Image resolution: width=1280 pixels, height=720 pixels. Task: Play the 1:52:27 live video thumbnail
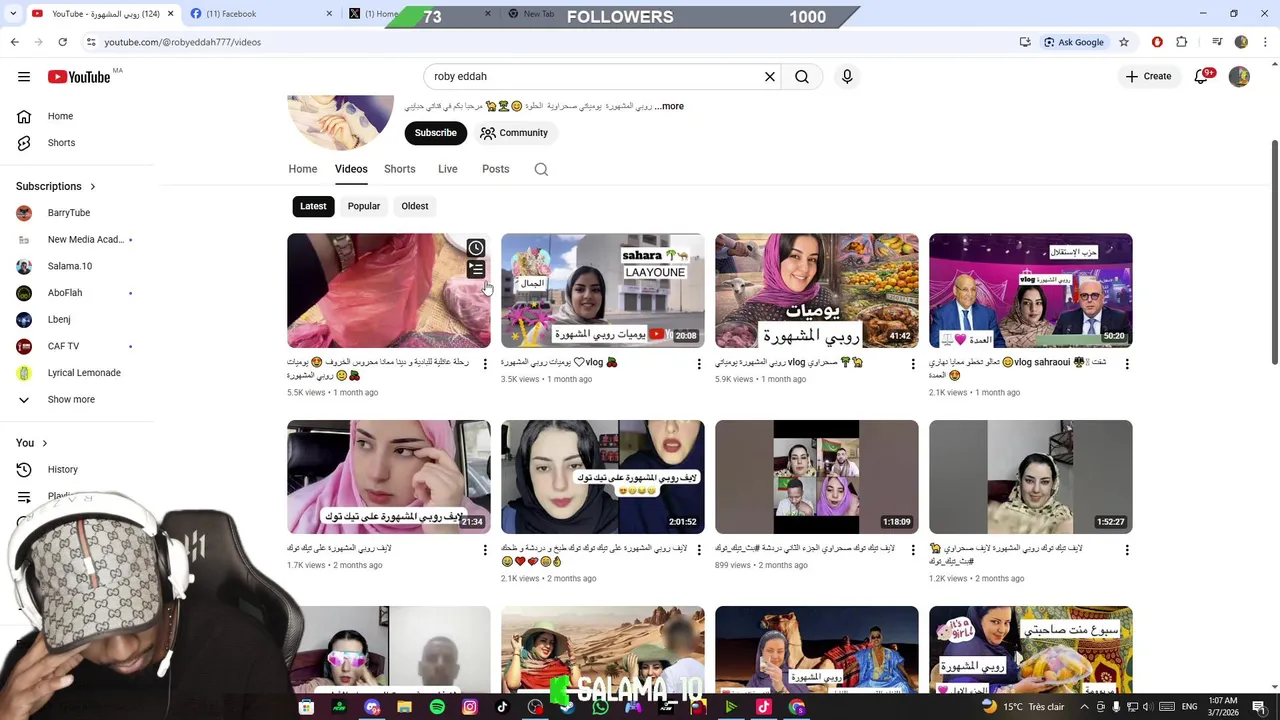(1031, 477)
